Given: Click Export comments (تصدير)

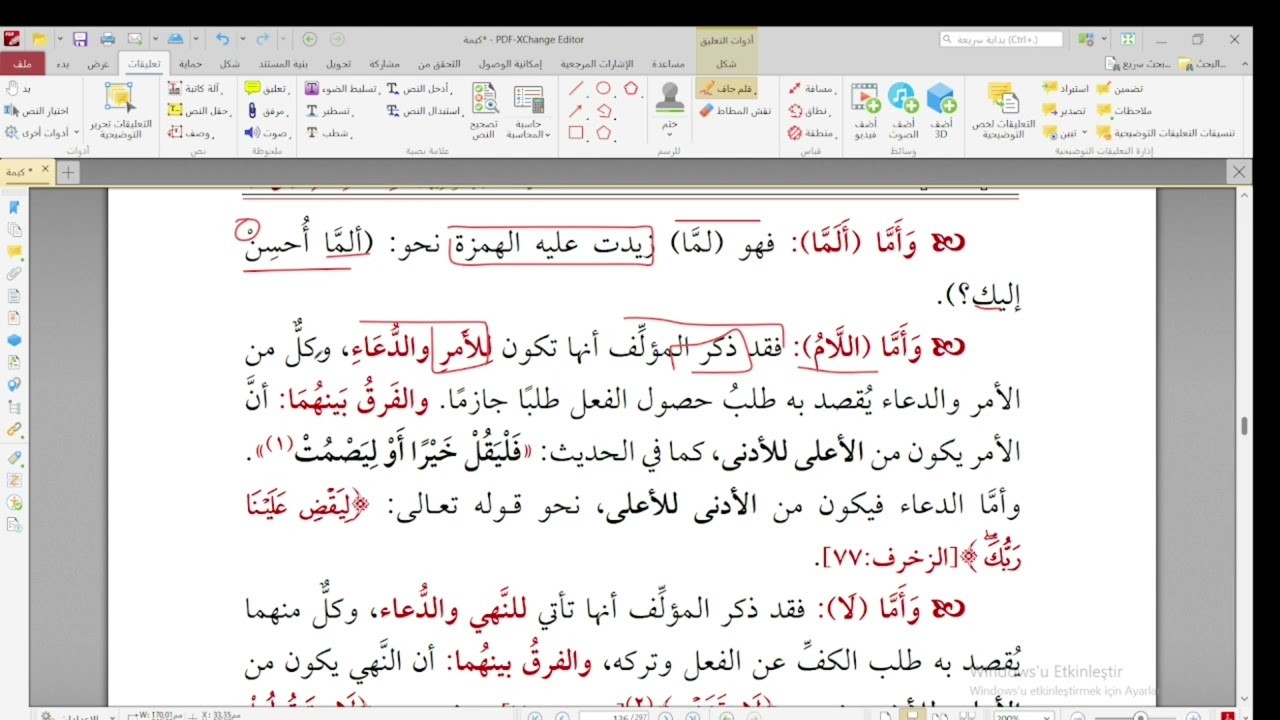Looking at the screenshot, I should (1064, 110).
